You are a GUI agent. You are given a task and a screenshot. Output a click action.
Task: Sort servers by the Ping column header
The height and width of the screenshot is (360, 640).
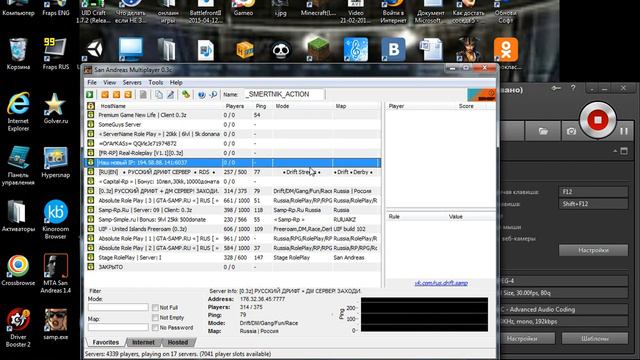pyautogui.click(x=261, y=106)
